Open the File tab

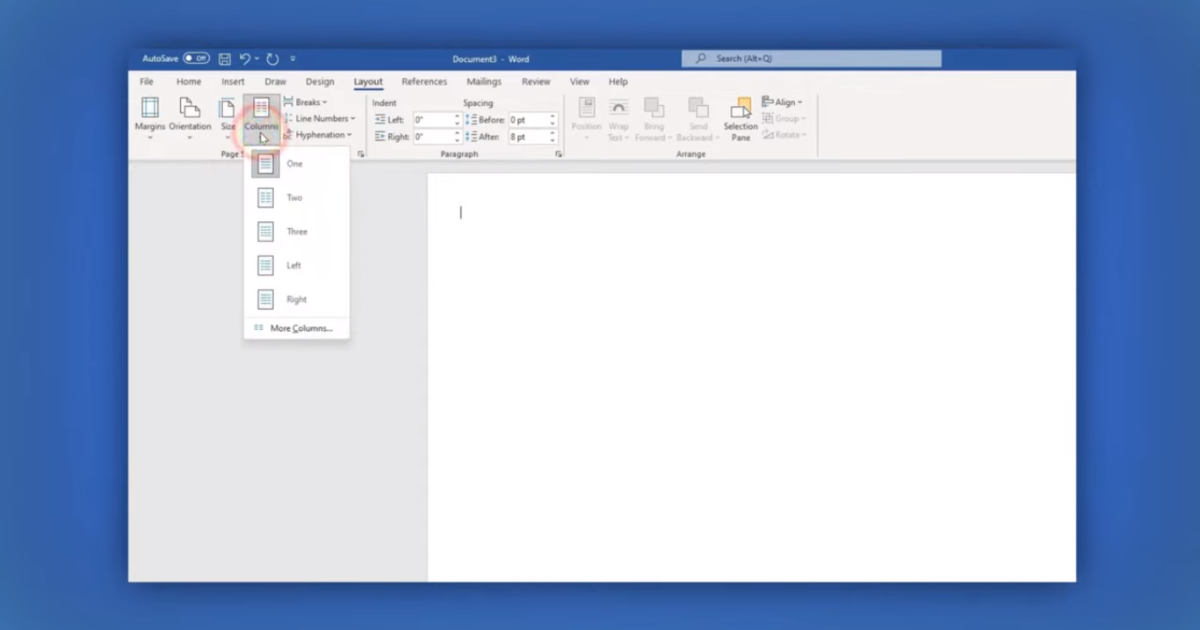click(x=147, y=82)
